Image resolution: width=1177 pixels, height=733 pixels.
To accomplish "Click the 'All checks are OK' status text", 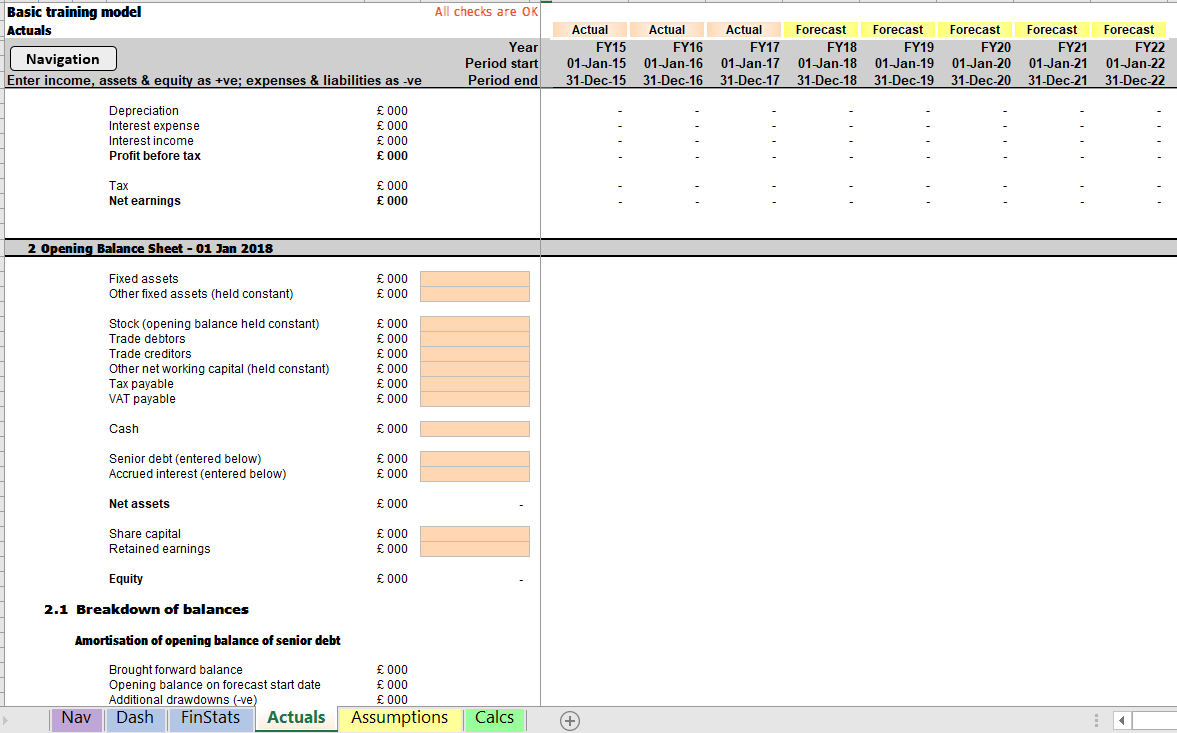I will click(x=487, y=10).
